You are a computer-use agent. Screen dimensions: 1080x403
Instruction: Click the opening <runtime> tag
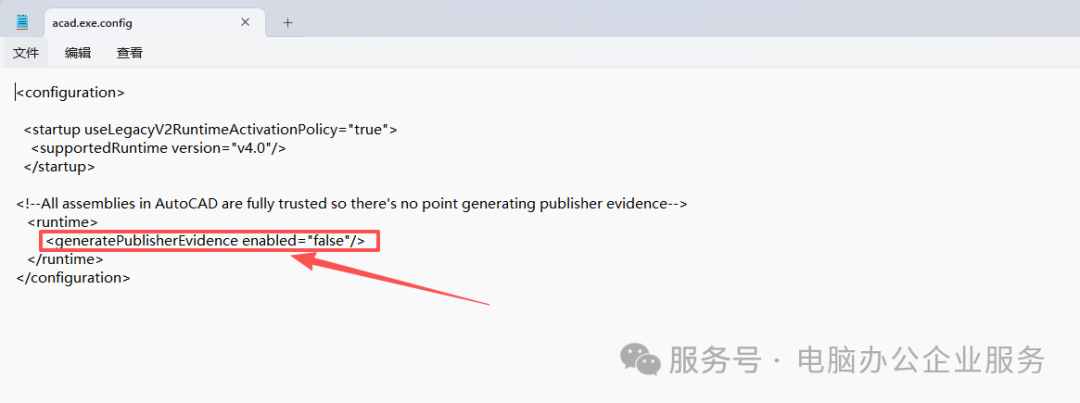(x=62, y=222)
